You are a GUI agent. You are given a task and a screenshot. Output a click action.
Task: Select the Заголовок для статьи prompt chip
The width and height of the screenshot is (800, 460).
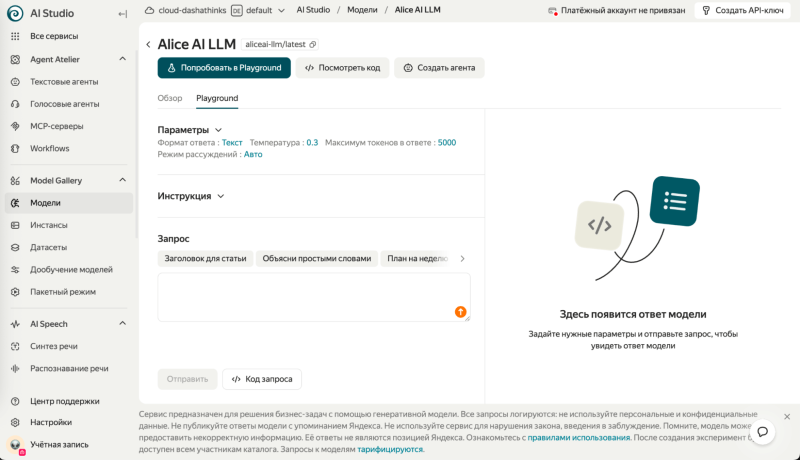click(x=205, y=259)
